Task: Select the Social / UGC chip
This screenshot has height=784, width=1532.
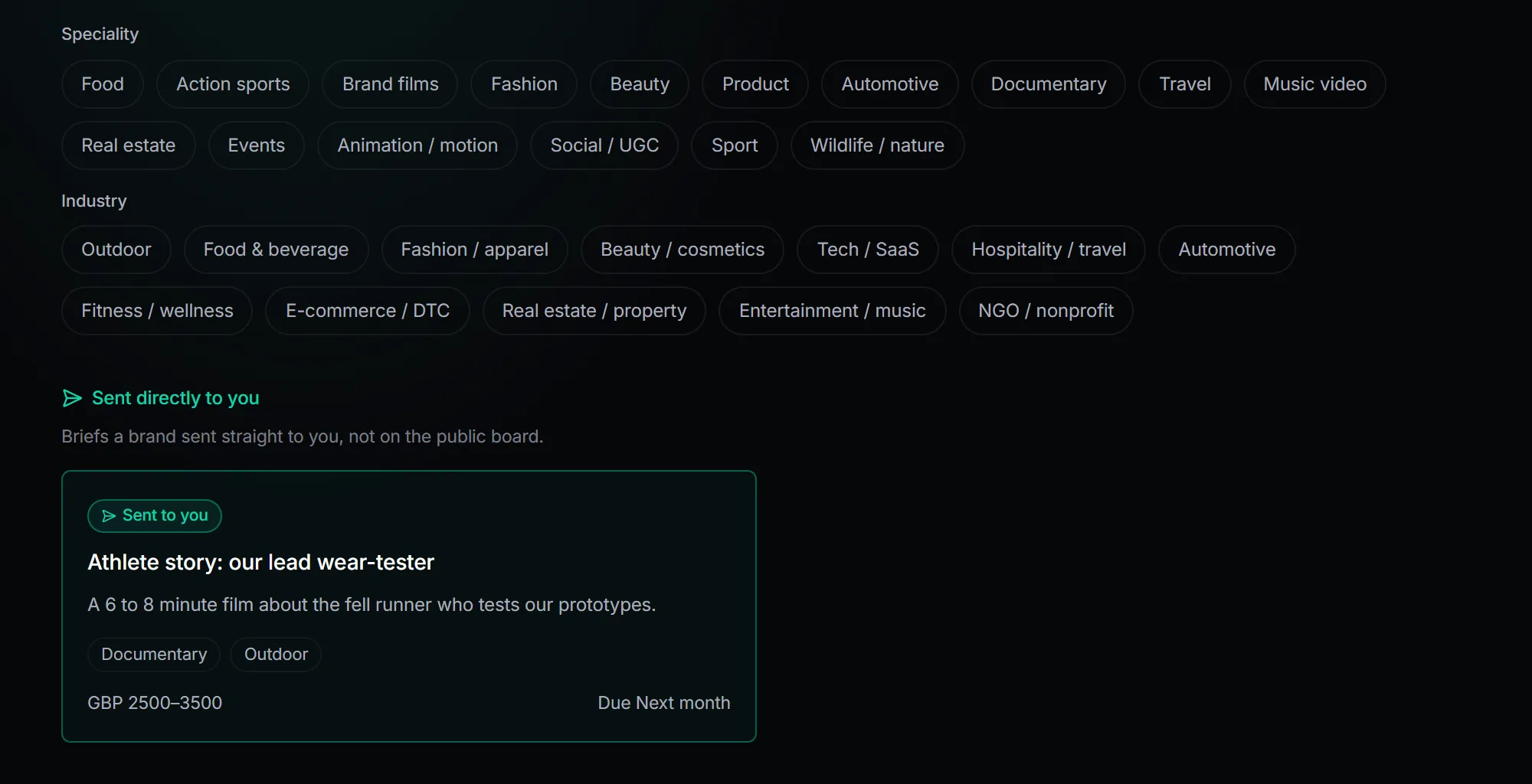Action: tap(604, 145)
